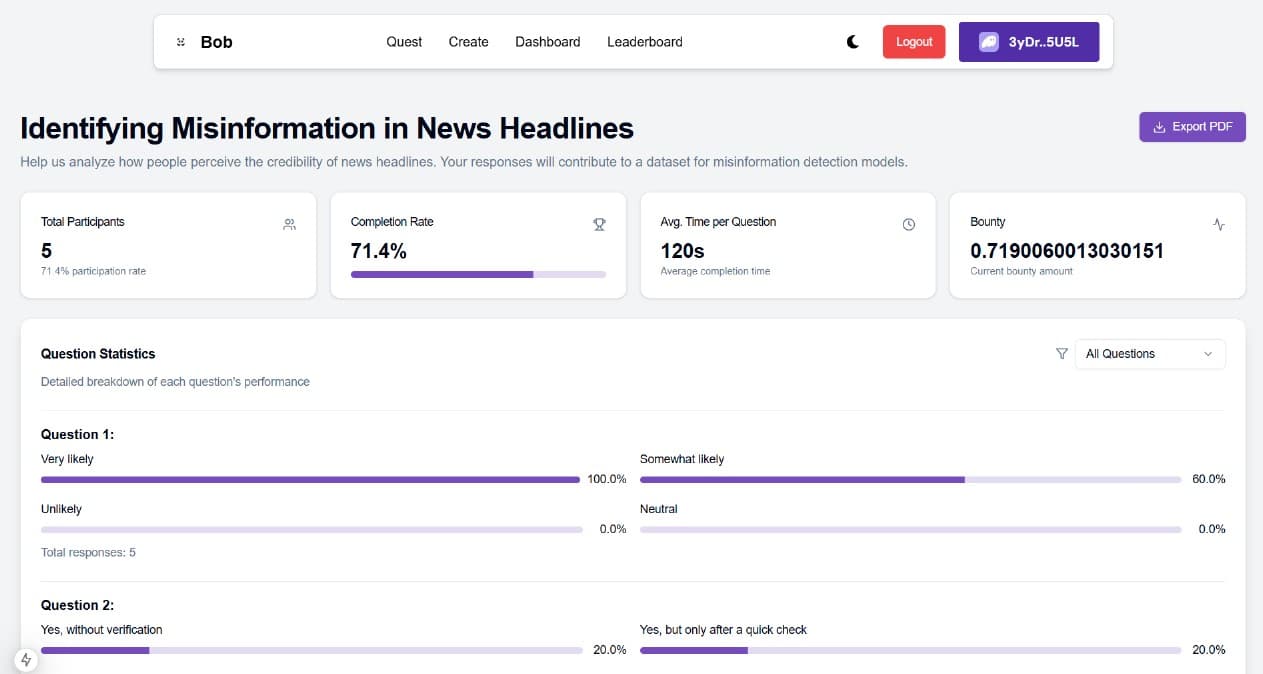1263x674 pixels.
Task: Go to the Quest page
Action: [404, 42]
